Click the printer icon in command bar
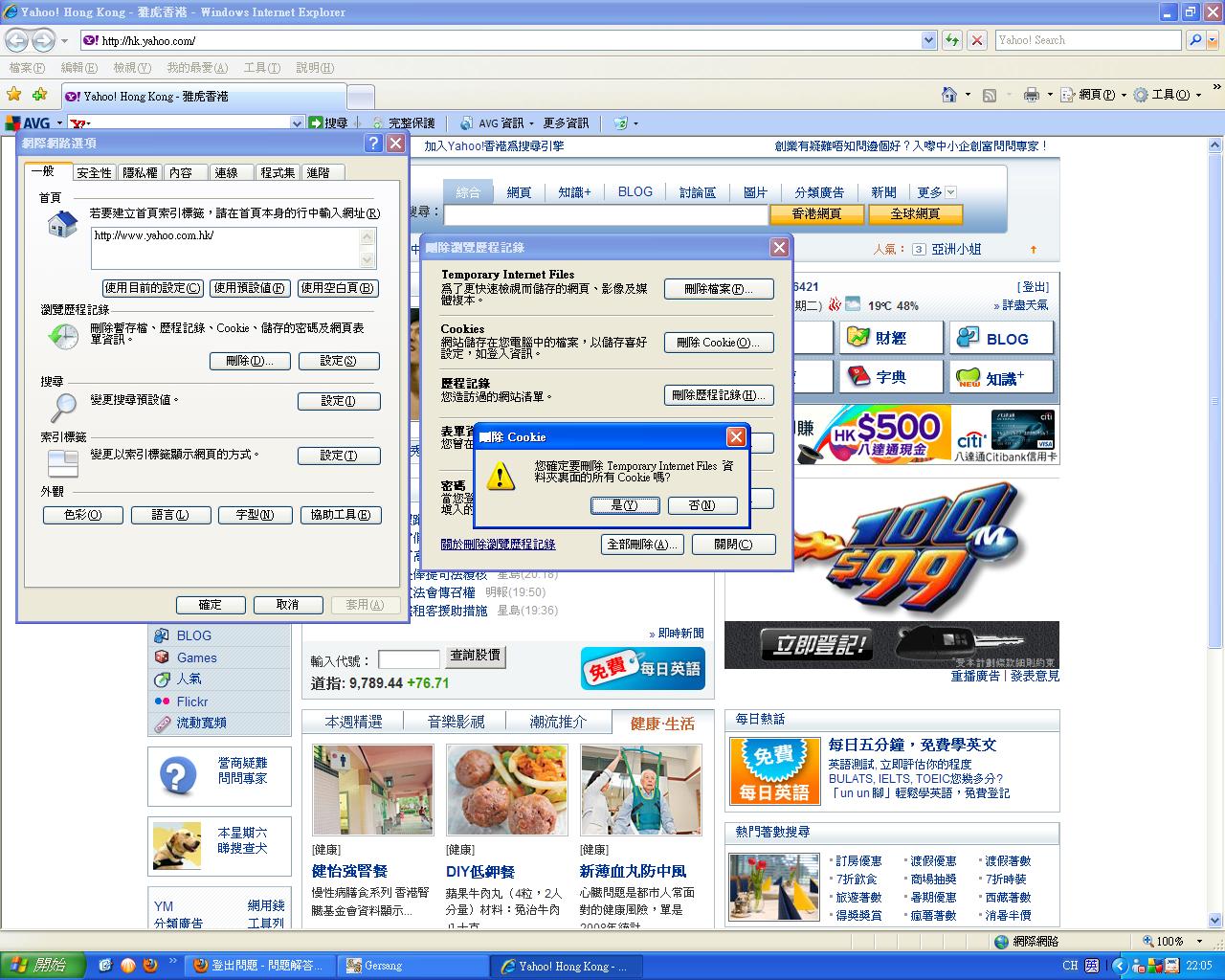The height and width of the screenshot is (980, 1225). pyautogui.click(x=1031, y=95)
